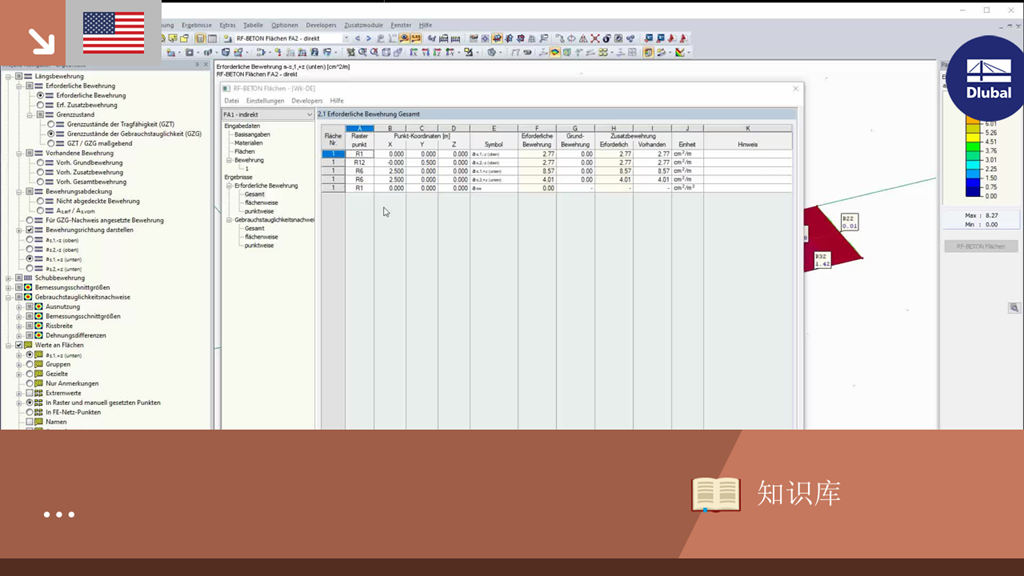This screenshot has width=1024, height=576.
Task: Collapse the Grenzzustand tree node
Action: (x=29, y=114)
